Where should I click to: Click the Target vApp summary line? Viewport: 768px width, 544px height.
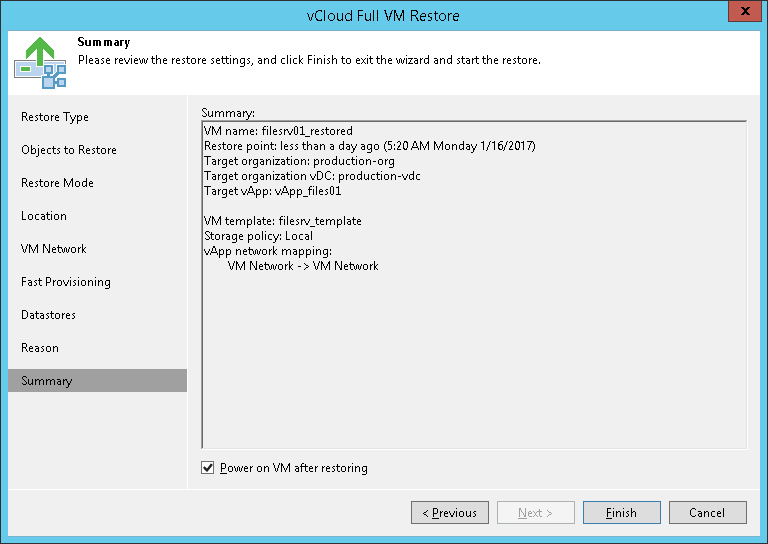(x=272, y=191)
